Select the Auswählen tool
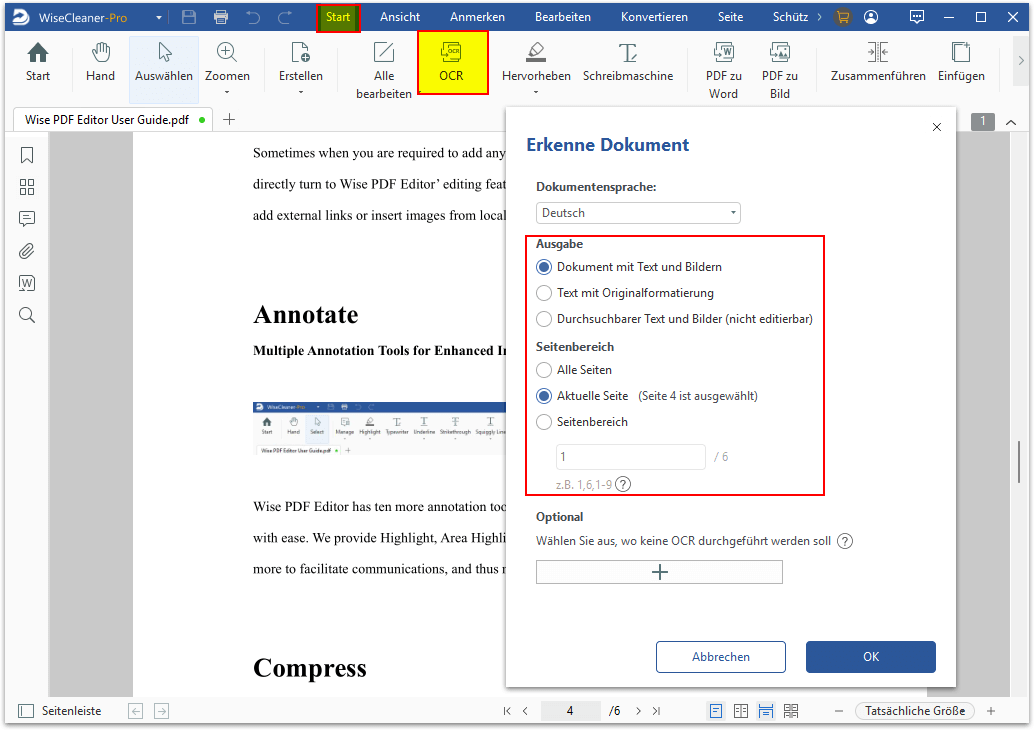1034x730 pixels. [x=164, y=69]
